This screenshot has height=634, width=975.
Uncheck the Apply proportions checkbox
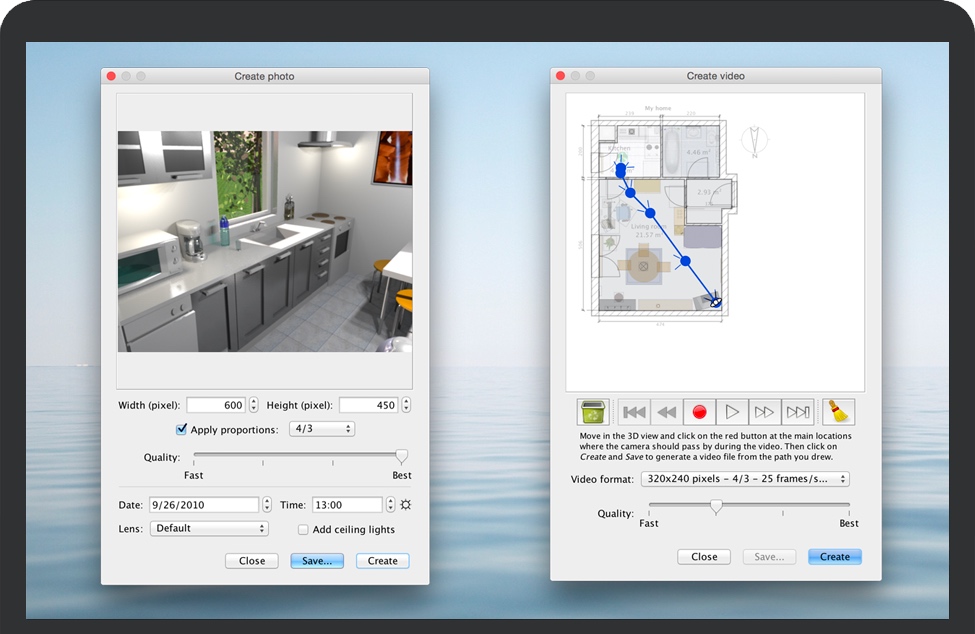coord(181,429)
